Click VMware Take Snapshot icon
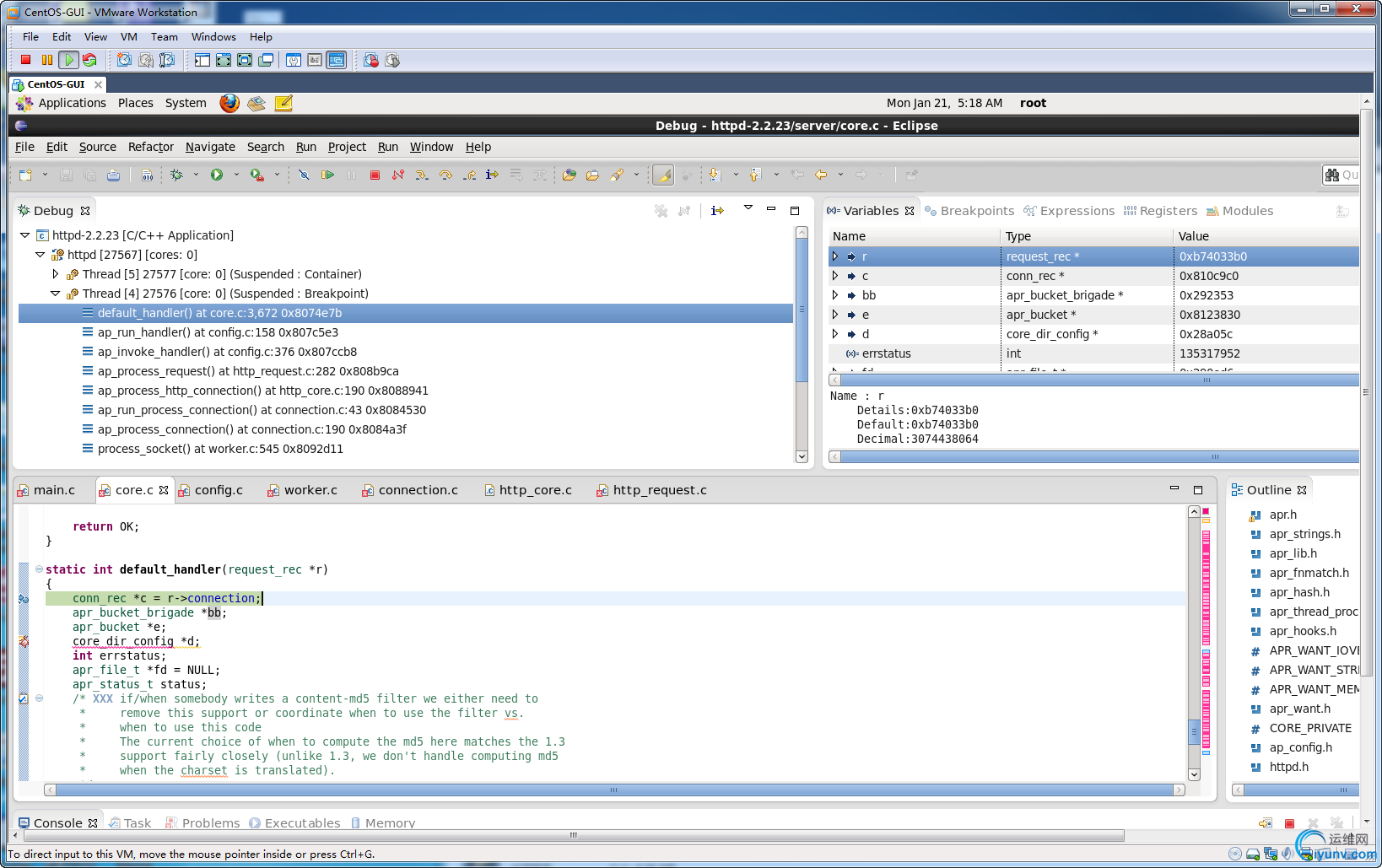Viewport: 1382px width, 868px height. click(x=124, y=60)
